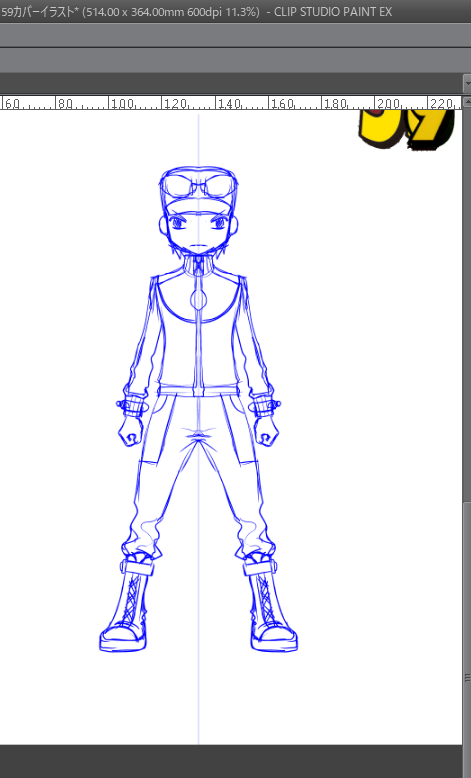Click the yellow '59' logo graphic on the canvas
The image size is (471, 778).
click(x=406, y=129)
